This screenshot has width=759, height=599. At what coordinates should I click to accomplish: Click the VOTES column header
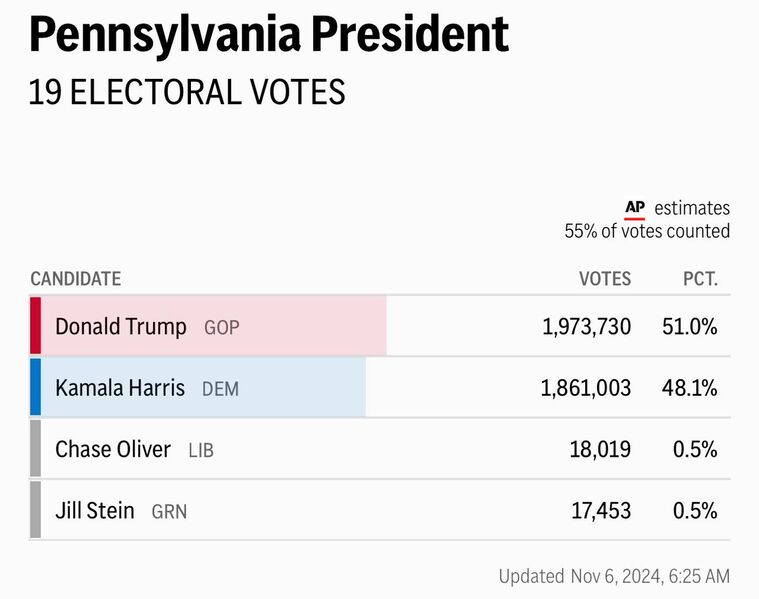(x=605, y=279)
